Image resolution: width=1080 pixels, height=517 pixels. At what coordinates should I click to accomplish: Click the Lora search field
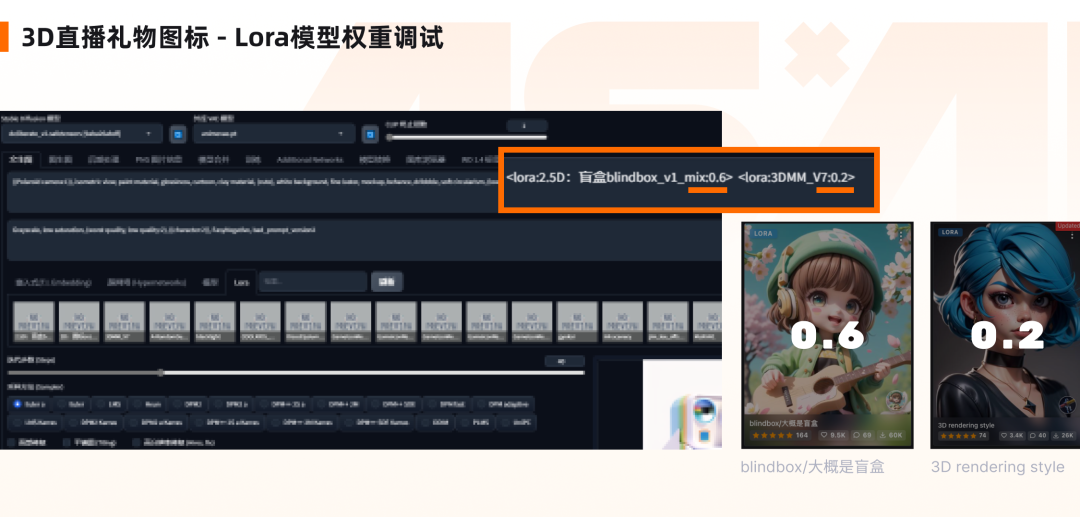(x=313, y=282)
